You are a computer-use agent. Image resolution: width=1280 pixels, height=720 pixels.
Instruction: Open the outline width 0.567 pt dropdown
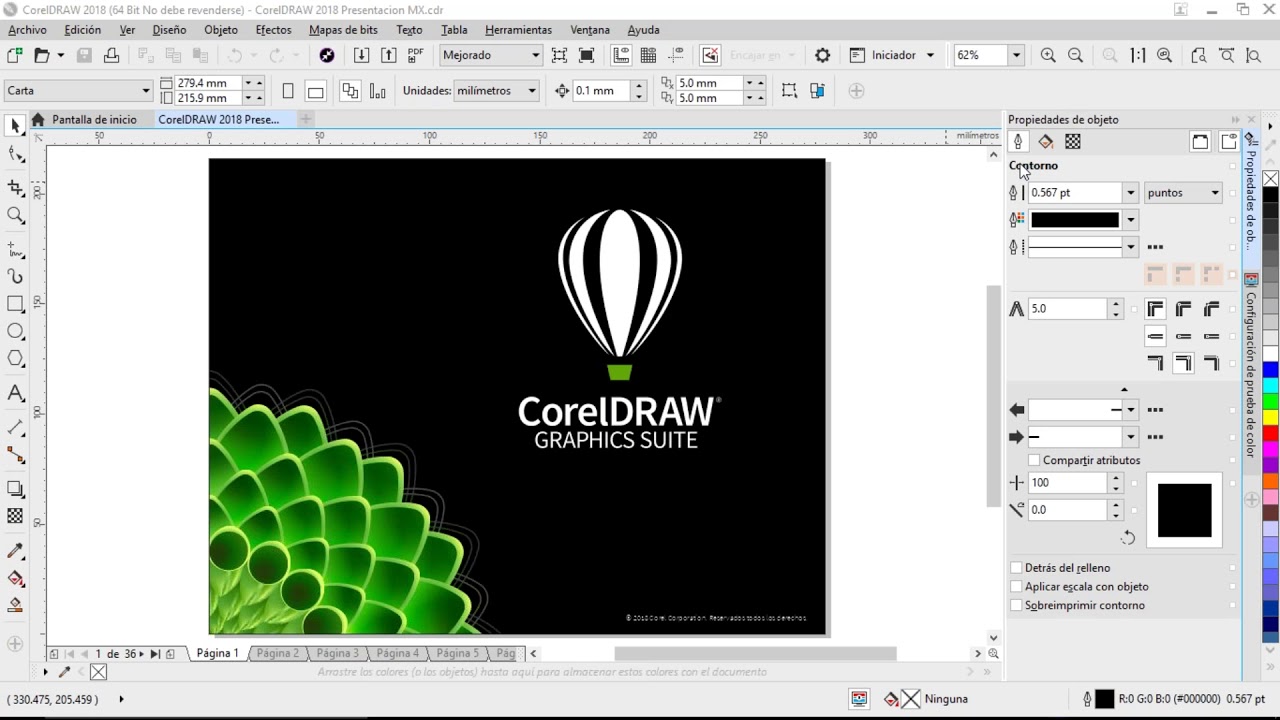(x=1130, y=193)
